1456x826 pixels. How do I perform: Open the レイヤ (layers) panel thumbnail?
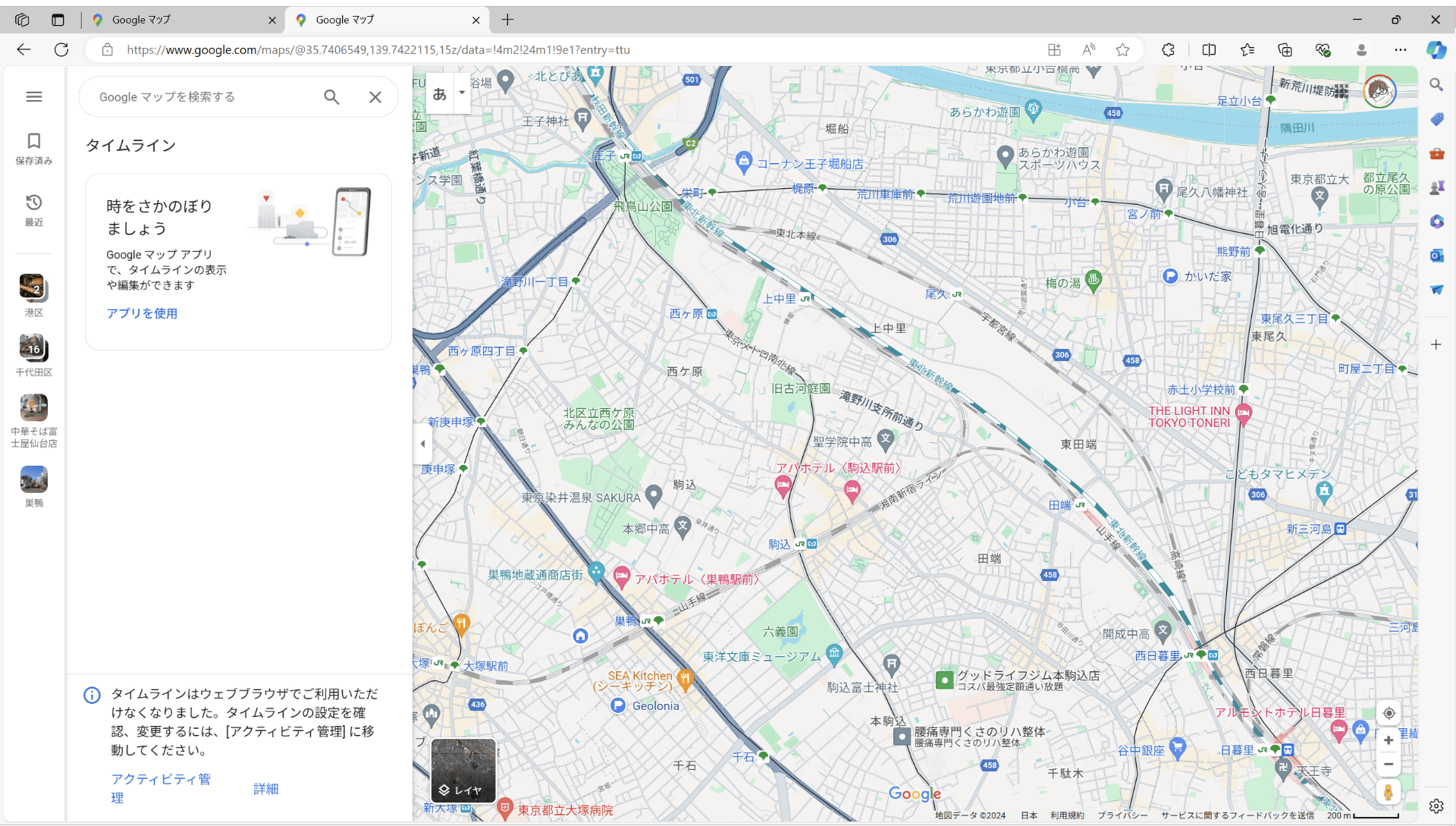coord(463,770)
